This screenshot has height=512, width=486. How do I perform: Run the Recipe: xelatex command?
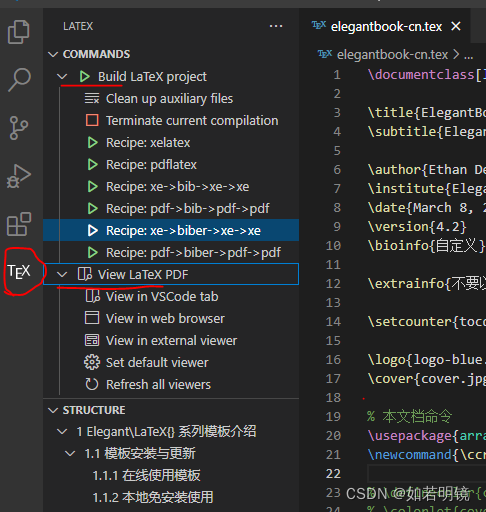pos(148,143)
